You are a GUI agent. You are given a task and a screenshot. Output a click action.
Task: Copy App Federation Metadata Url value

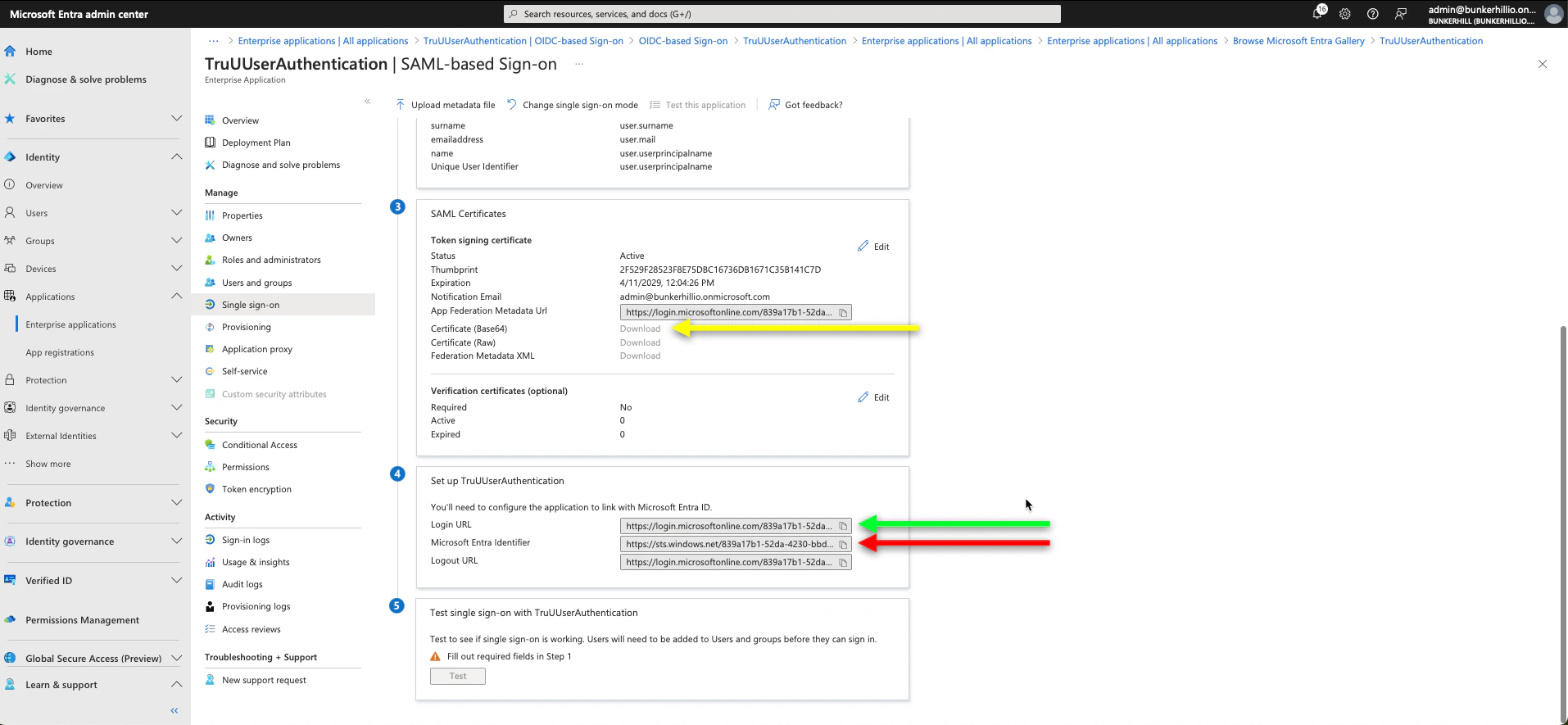[843, 313]
